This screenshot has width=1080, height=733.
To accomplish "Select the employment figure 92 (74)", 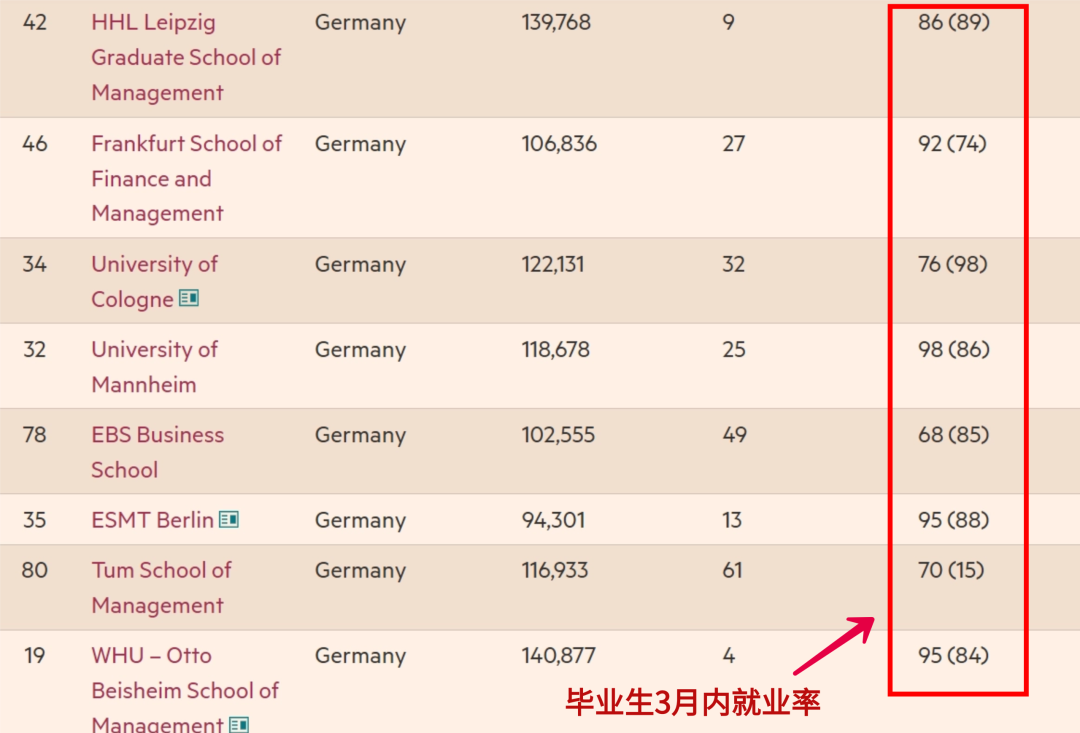I will 953,143.
